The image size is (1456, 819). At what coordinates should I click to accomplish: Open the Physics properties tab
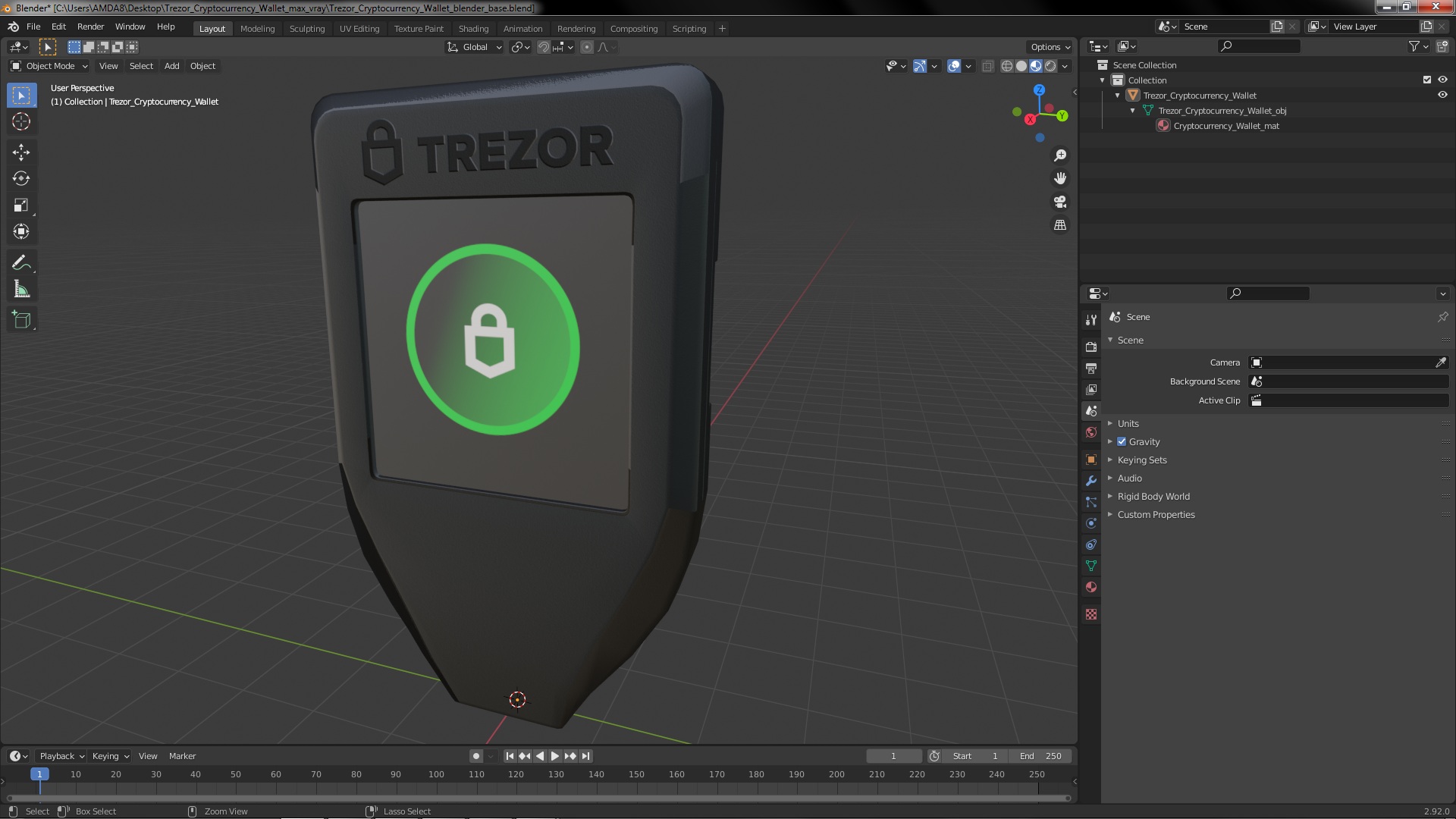(x=1091, y=523)
